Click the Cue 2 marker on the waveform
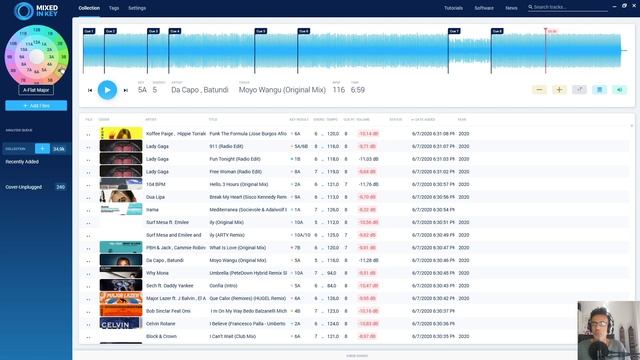Viewport: 640px width, 360px height. (x=110, y=31)
